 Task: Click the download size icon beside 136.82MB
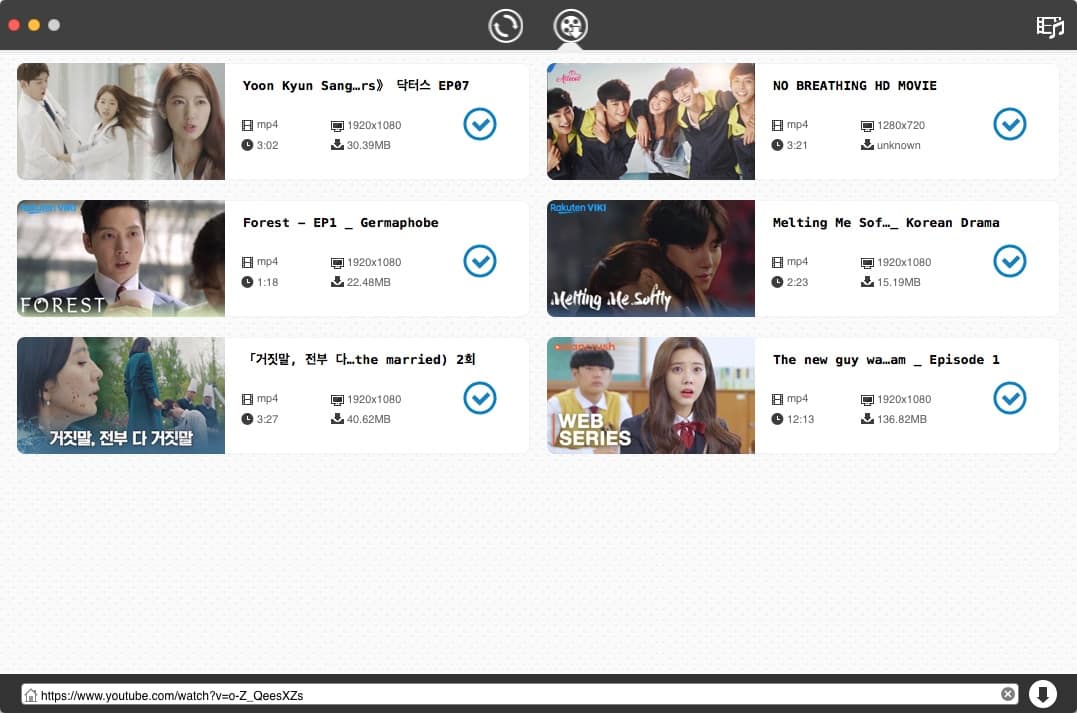click(x=867, y=418)
